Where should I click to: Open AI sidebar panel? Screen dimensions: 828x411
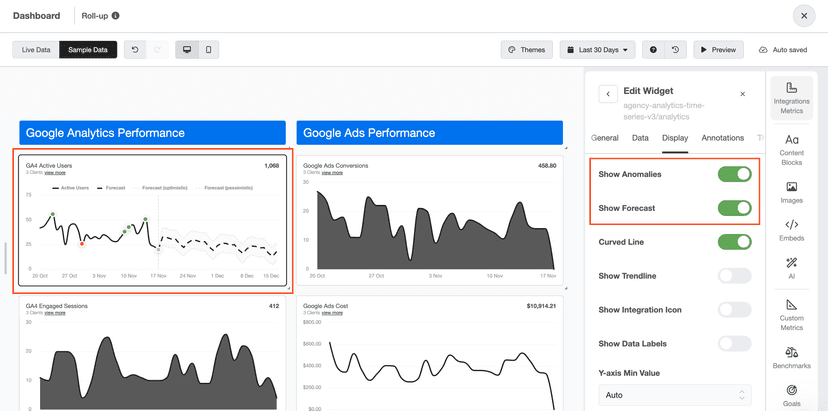792,268
